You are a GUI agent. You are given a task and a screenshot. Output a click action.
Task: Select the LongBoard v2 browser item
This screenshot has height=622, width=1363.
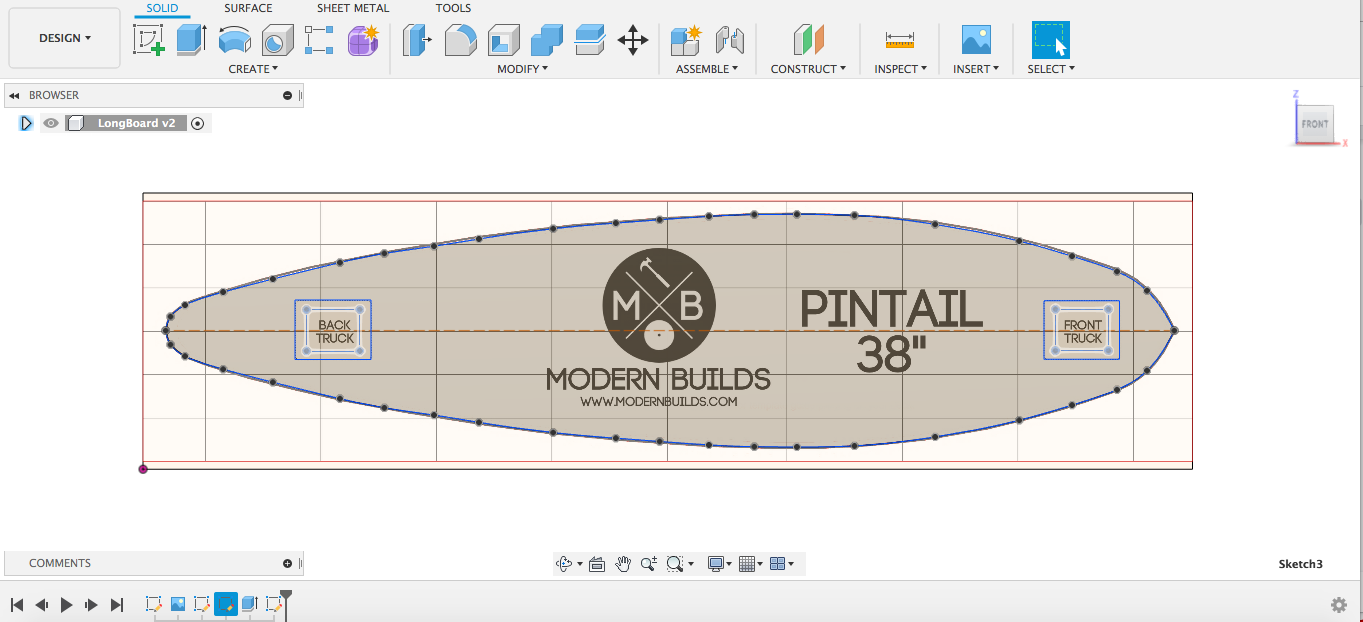(x=137, y=123)
